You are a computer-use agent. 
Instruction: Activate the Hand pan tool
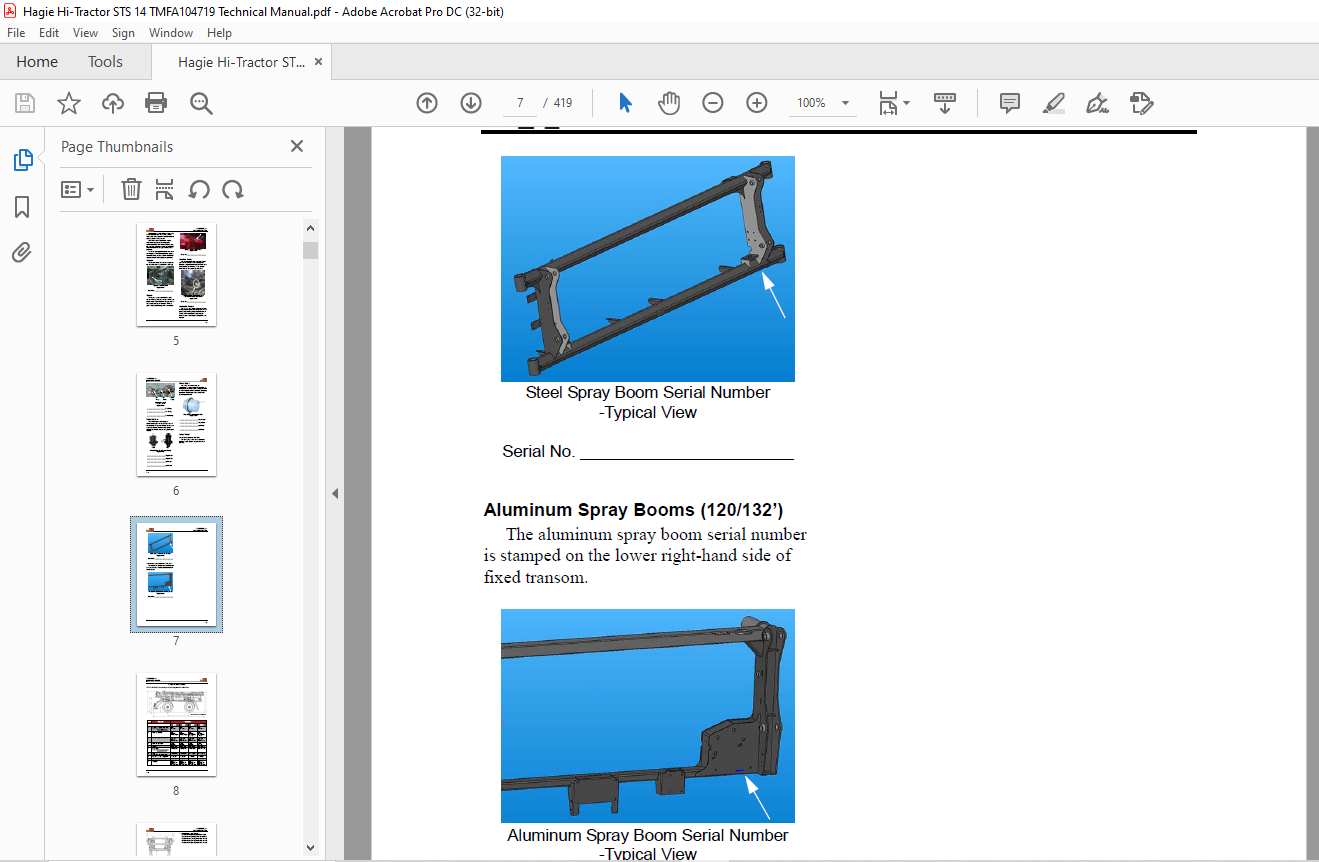669,103
